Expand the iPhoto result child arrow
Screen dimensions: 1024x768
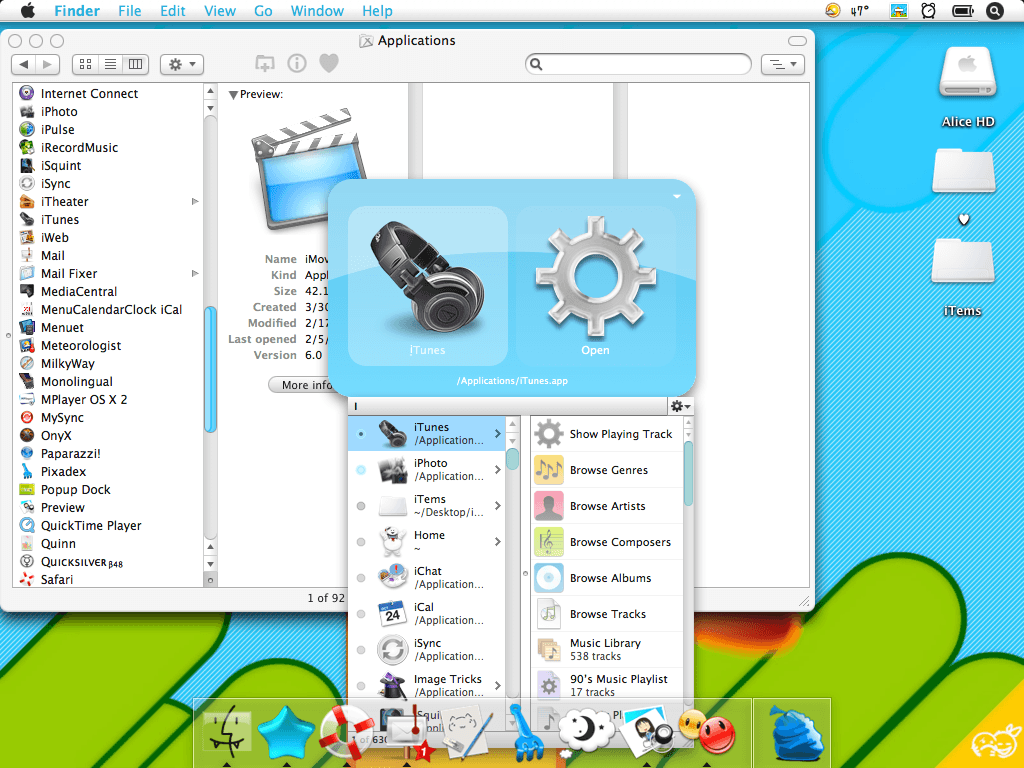coord(498,470)
